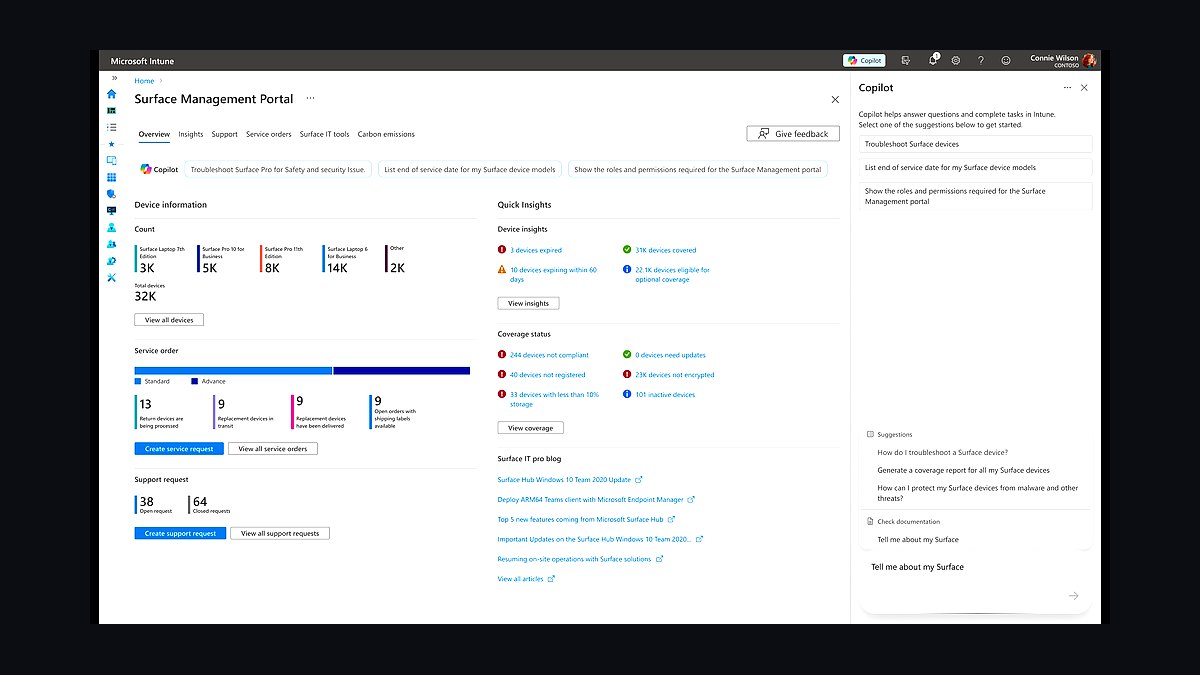
Task: Open the Groups icon in the sidebar
Action: (111, 244)
